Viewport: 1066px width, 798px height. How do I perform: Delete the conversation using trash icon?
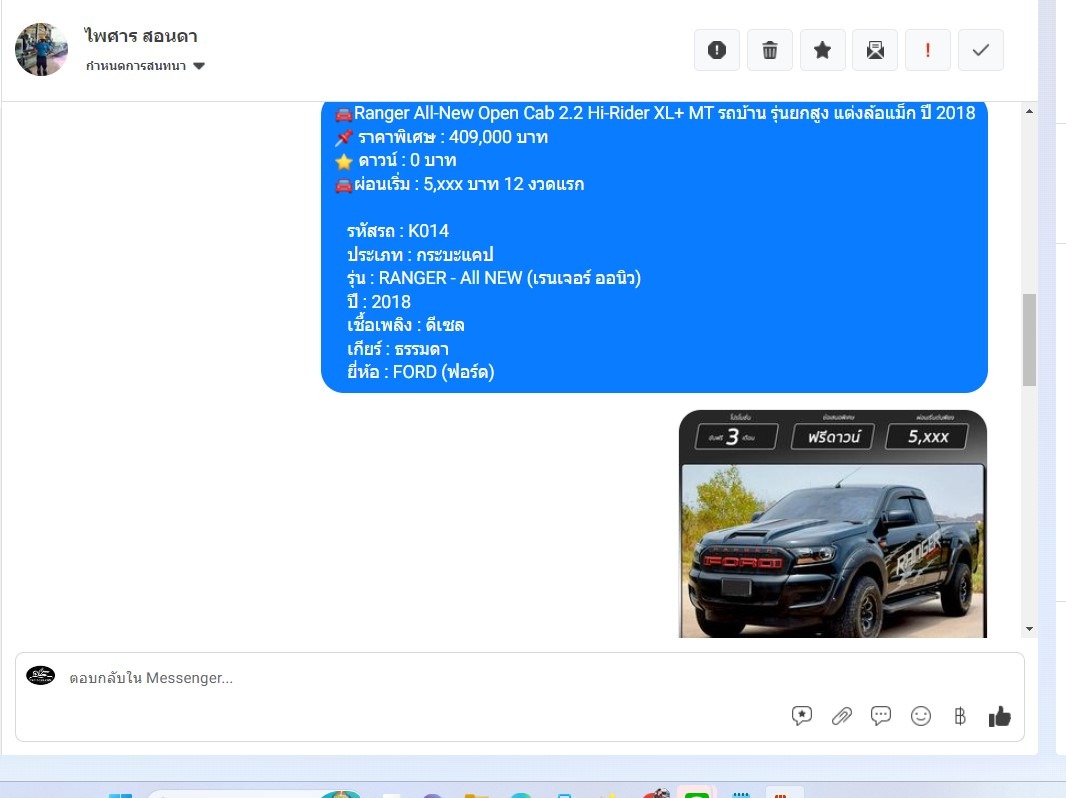click(x=770, y=50)
